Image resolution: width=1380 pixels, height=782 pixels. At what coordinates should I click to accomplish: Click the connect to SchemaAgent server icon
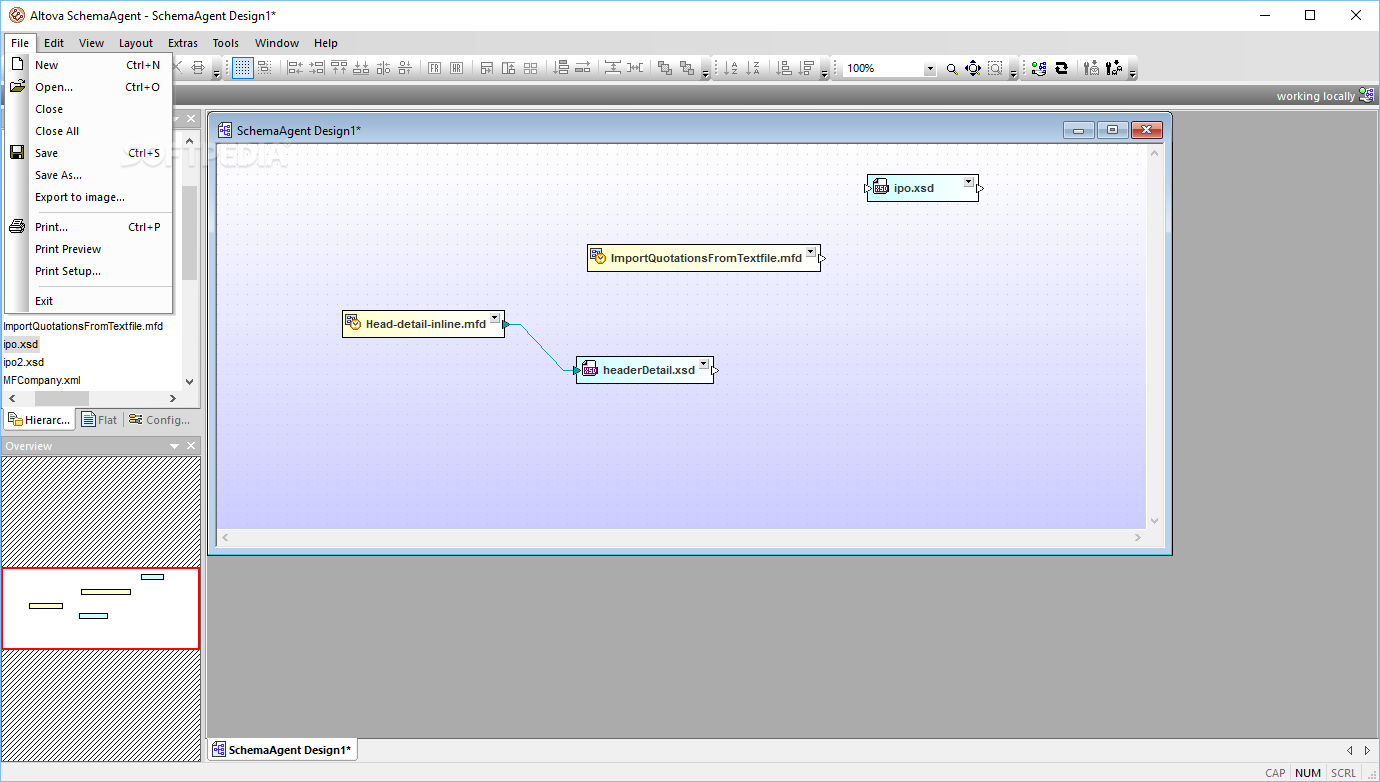coord(1039,68)
